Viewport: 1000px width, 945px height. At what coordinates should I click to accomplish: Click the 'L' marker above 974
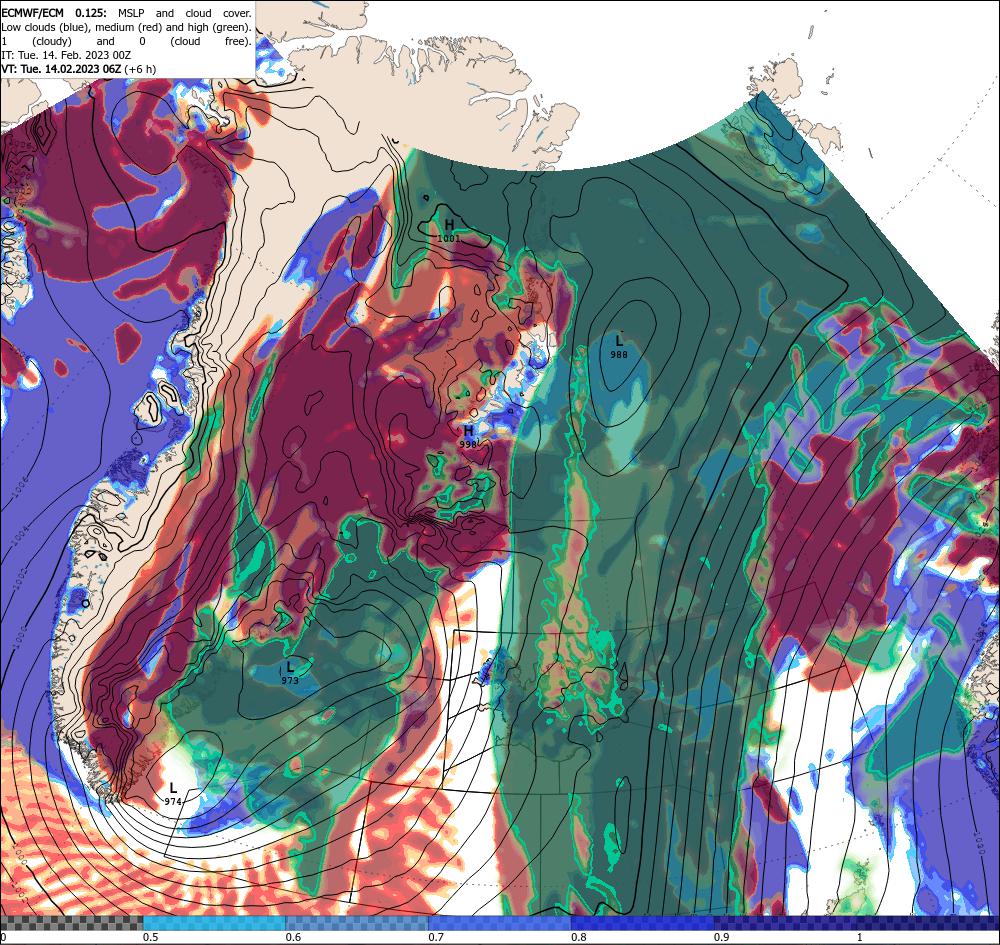coord(173,789)
